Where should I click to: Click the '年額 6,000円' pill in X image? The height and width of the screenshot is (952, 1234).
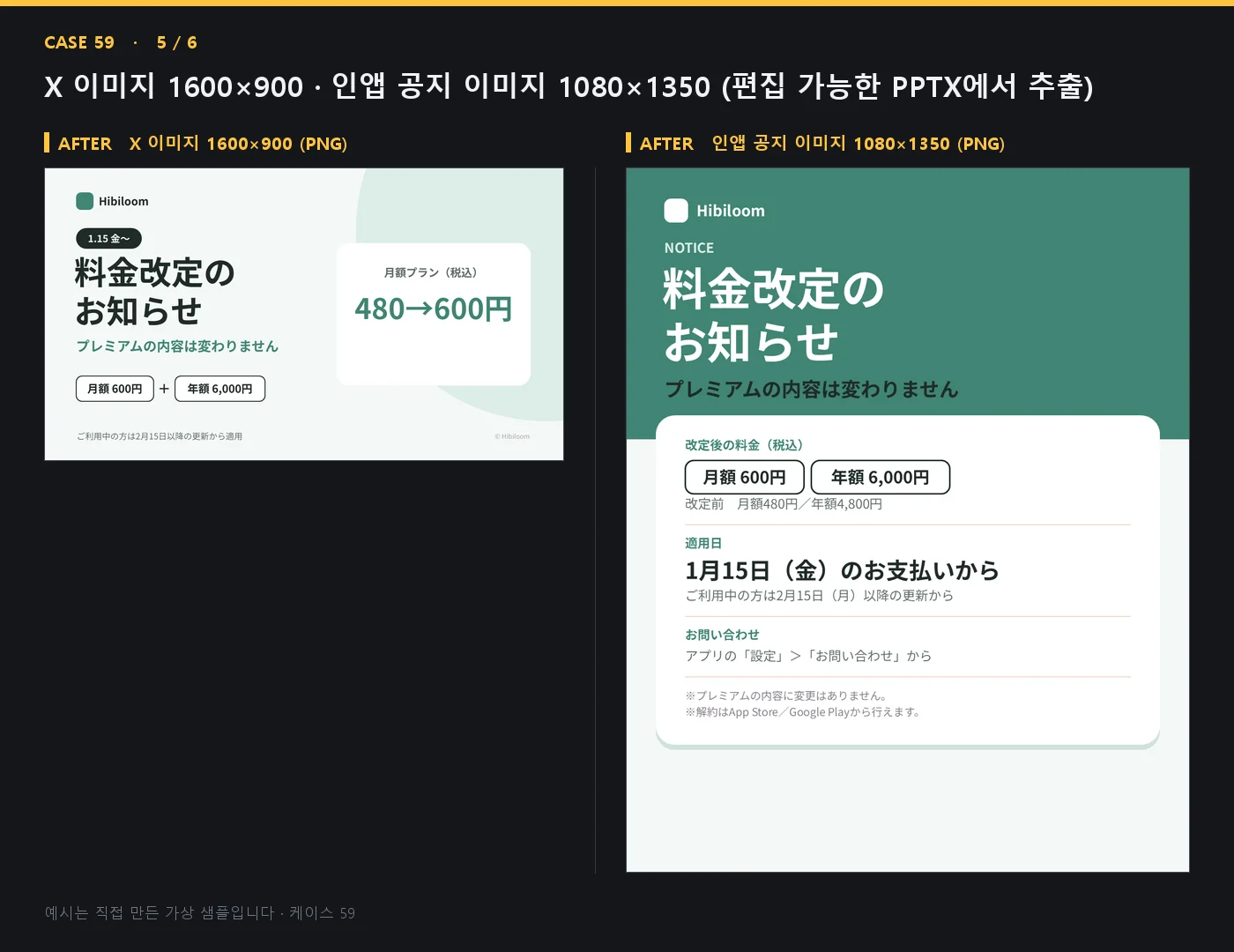219,389
